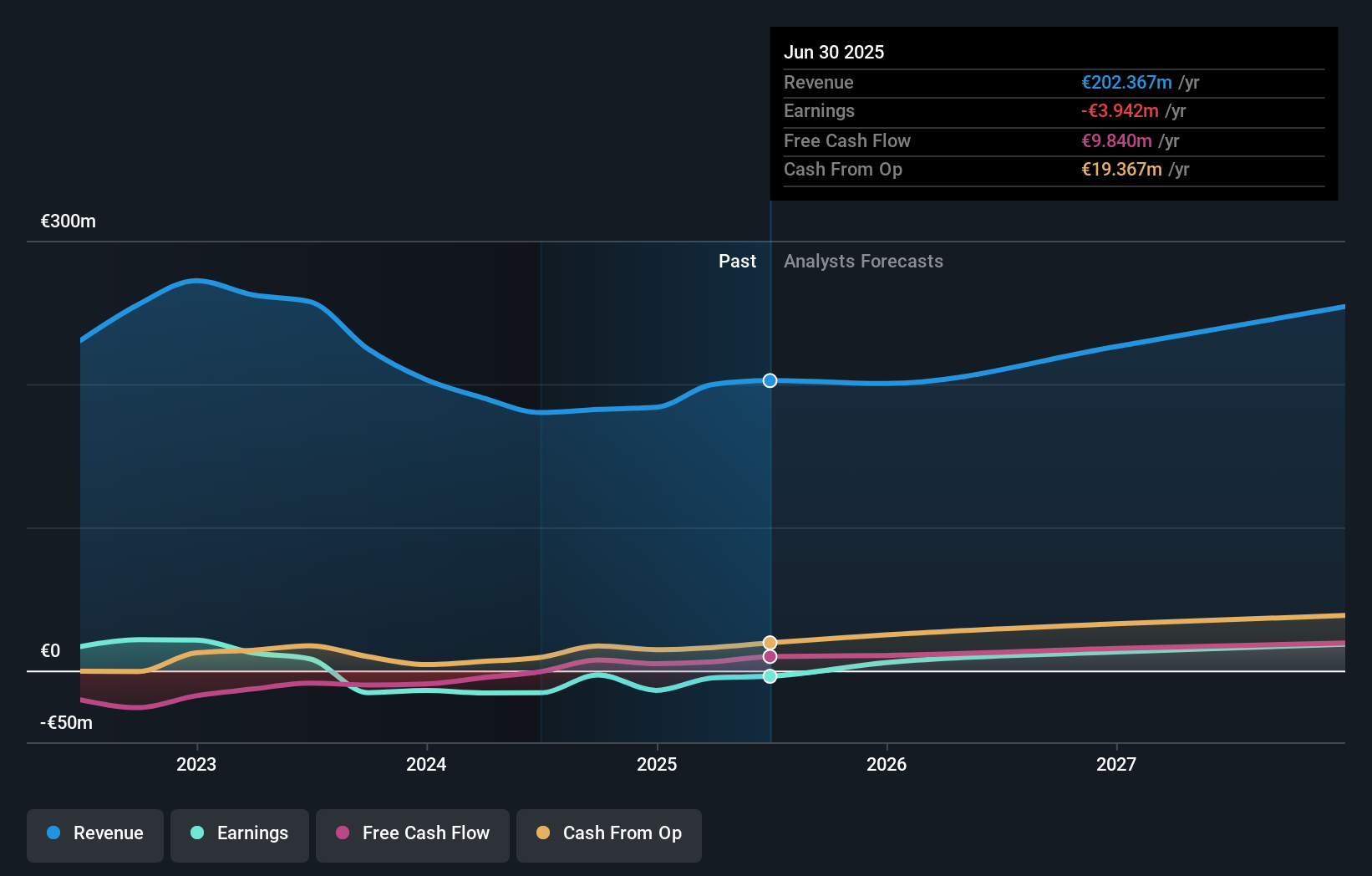Click the Analysts Forecasts label
This screenshot has height=876, width=1372.
pos(863,262)
